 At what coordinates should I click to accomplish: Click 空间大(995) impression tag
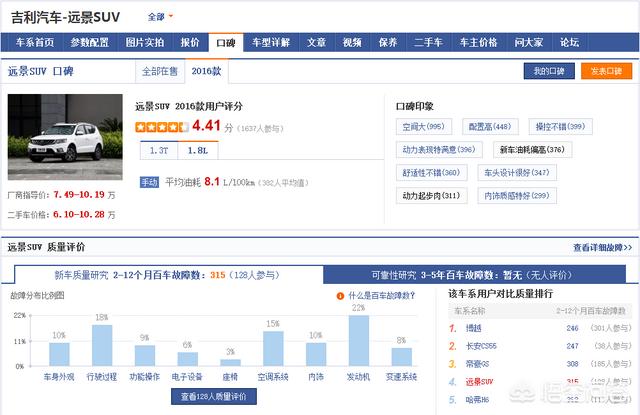pyautogui.click(x=424, y=126)
